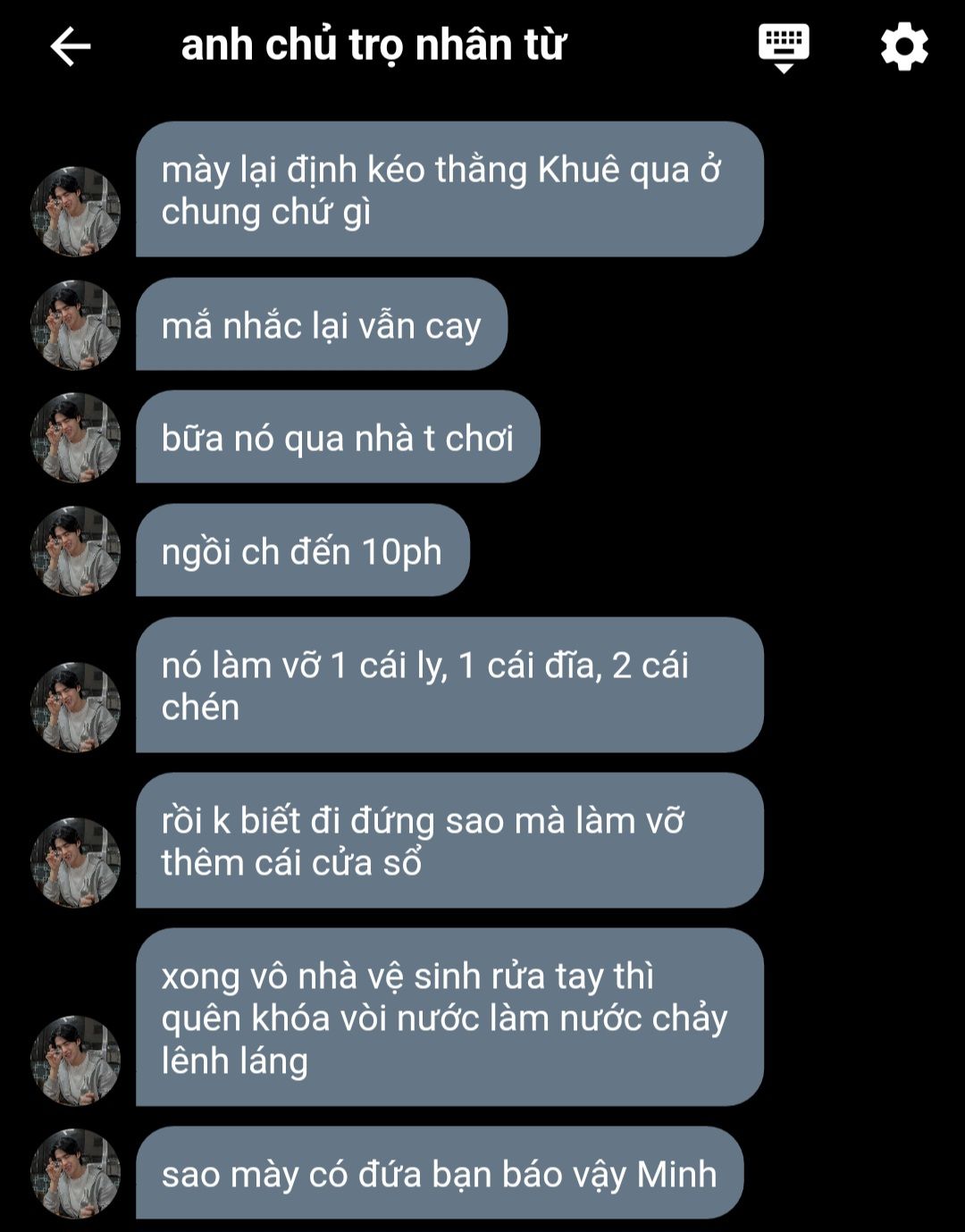Select message 'xong vô nhà vệ sinh rửa tay'
The width and height of the screenshot is (965, 1232).
click(x=449, y=1018)
